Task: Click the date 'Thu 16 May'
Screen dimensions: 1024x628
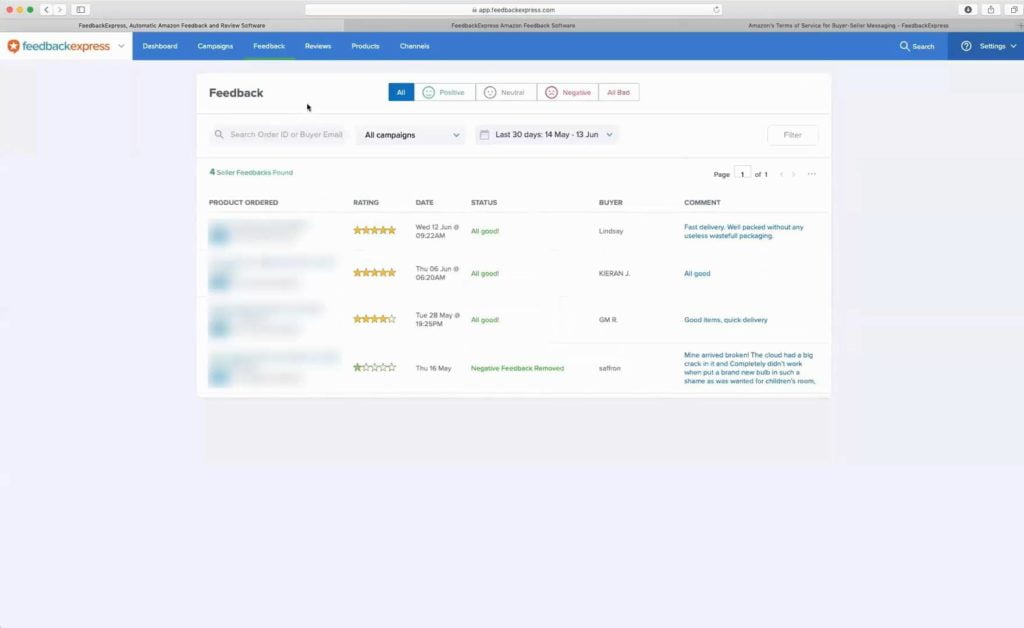Action: pos(433,368)
